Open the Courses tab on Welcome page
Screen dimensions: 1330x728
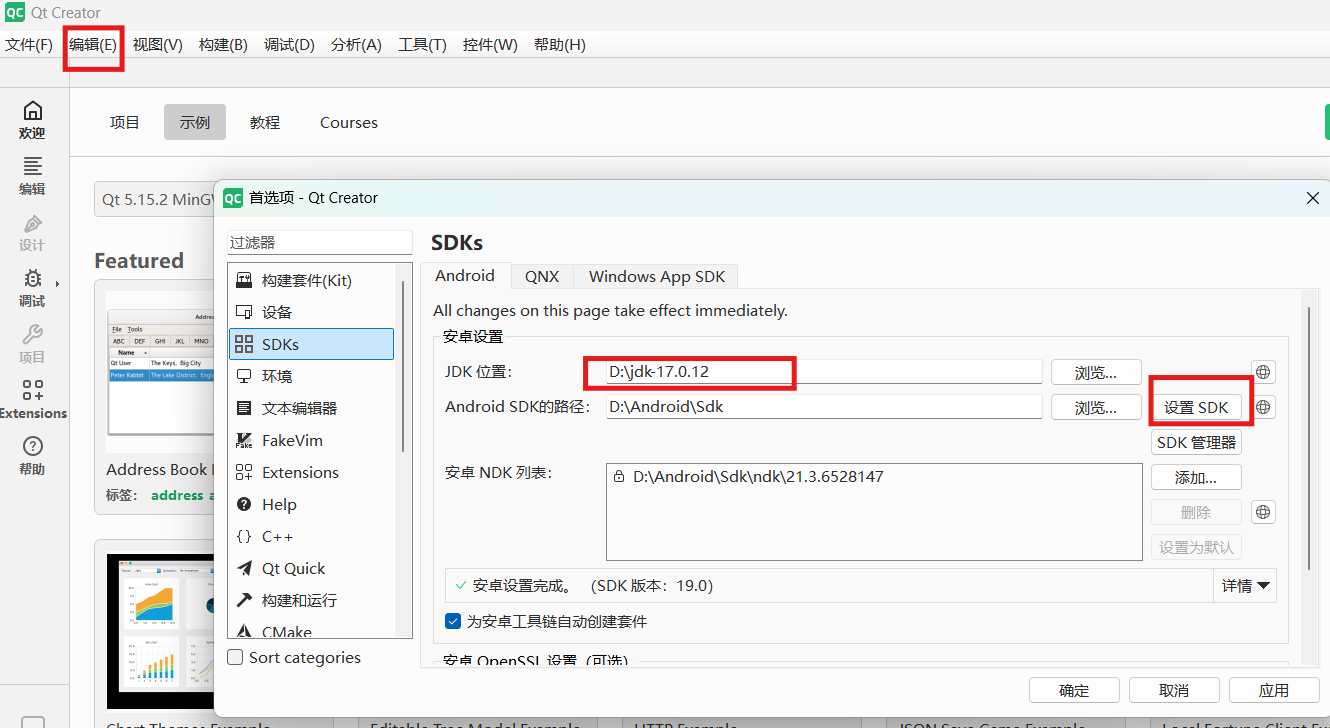click(x=349, y=122)
